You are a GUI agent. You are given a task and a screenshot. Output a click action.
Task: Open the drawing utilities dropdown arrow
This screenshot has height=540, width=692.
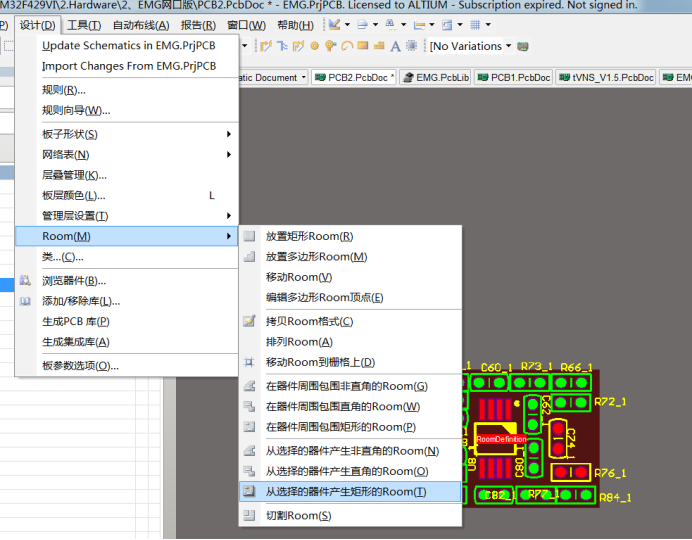coord(347,25)
